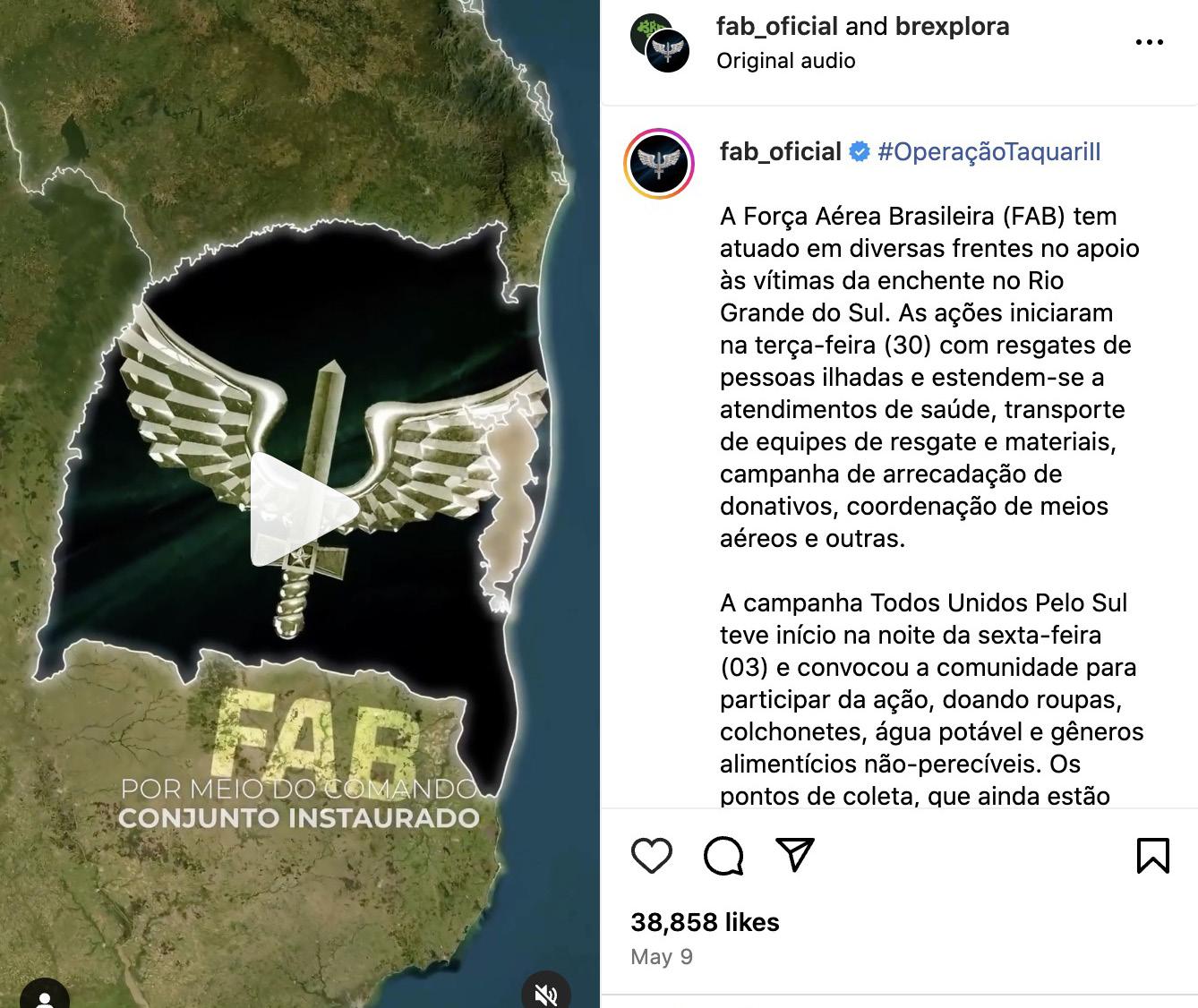This screenshot has width=1198, height=1008.
Task: Unmute the video with the speaker icon
Action: point(545,992)
